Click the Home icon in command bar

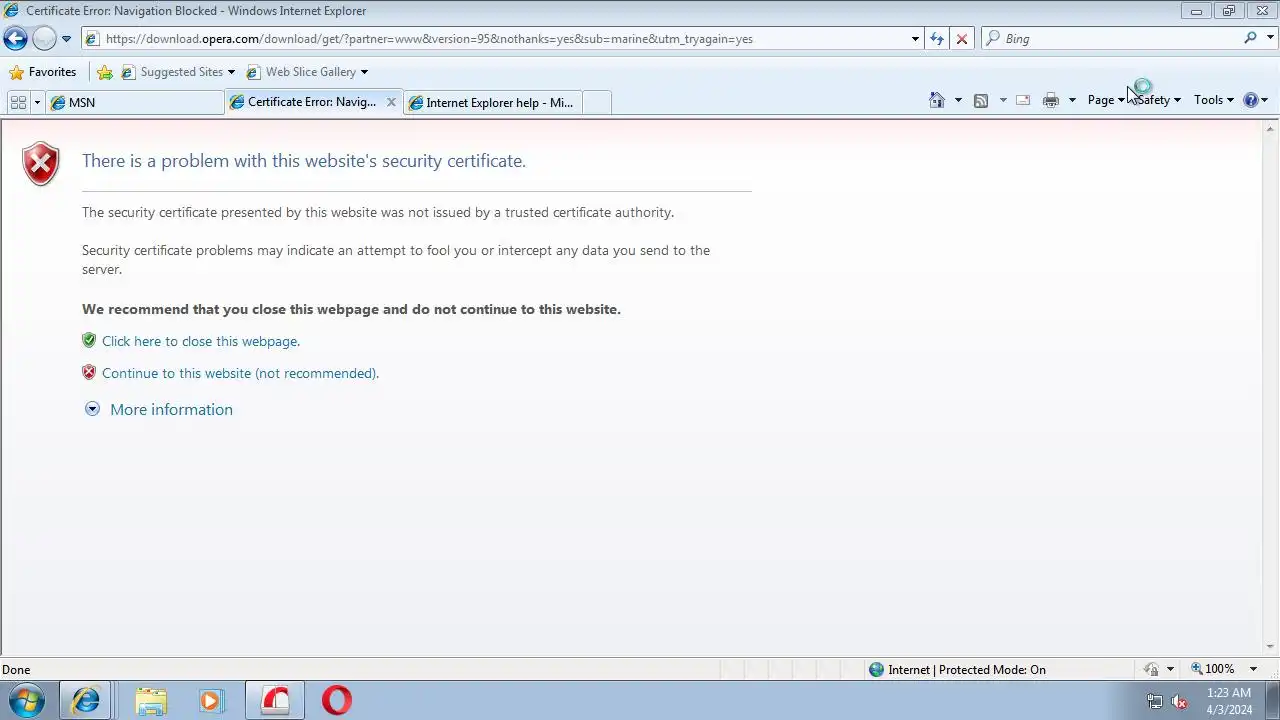(937, 100)
